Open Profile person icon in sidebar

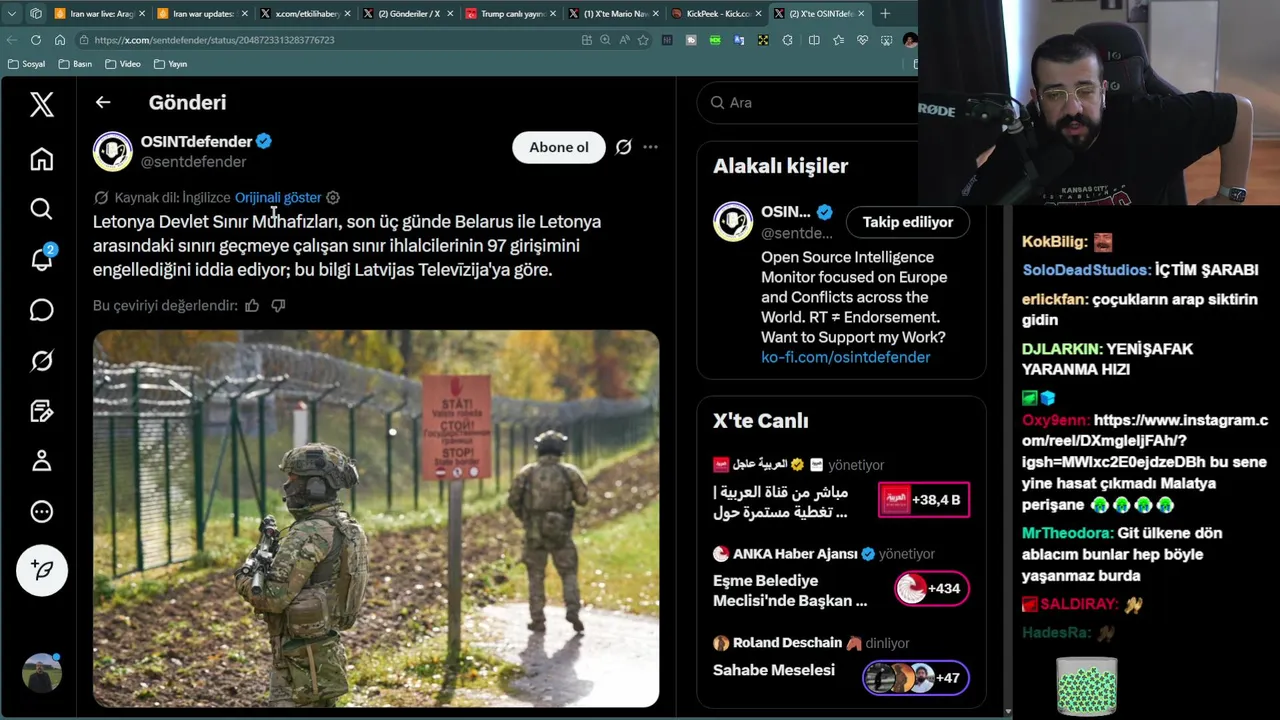pyautogui.click(x=41, y=461)
